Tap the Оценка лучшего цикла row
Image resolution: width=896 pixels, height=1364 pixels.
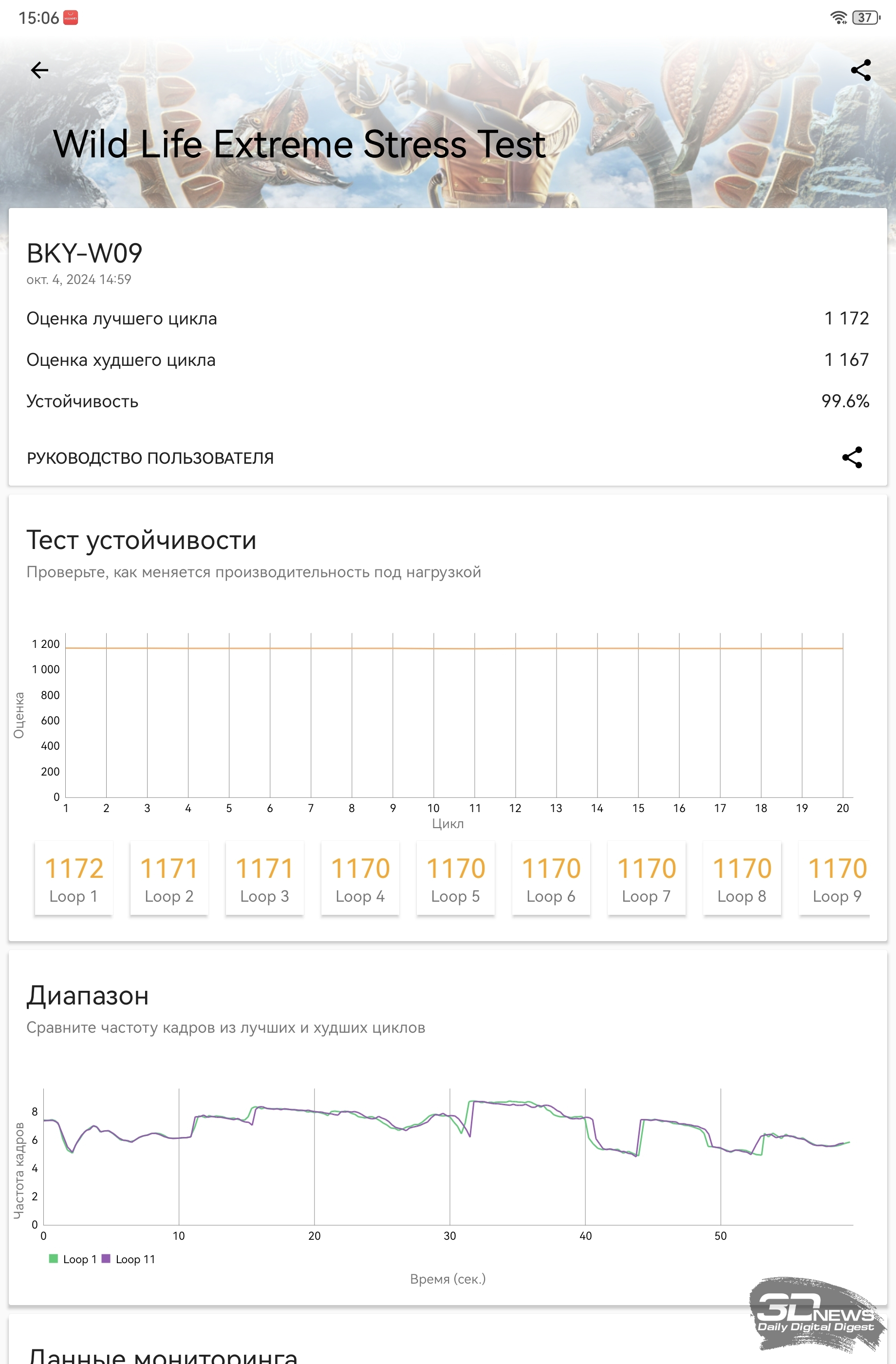(x=448, y=319)
